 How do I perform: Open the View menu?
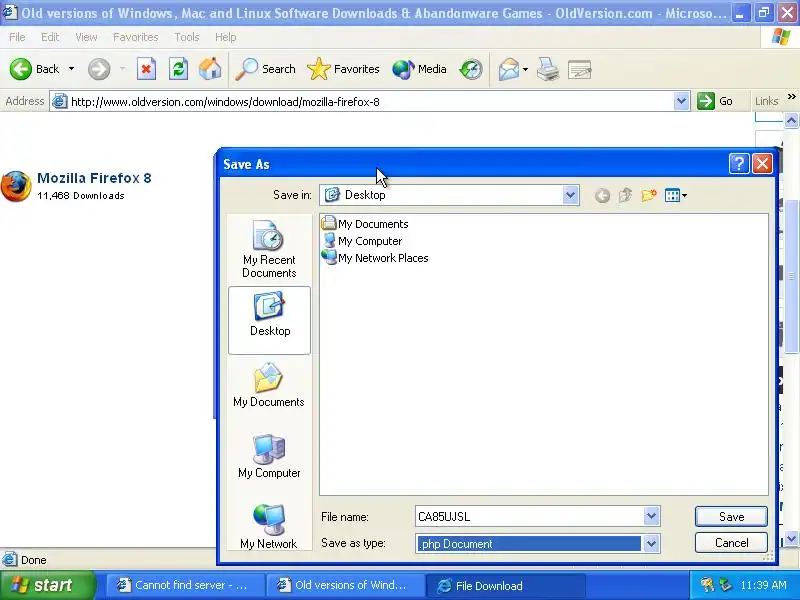pyautogui.click(x=86, y=37)
